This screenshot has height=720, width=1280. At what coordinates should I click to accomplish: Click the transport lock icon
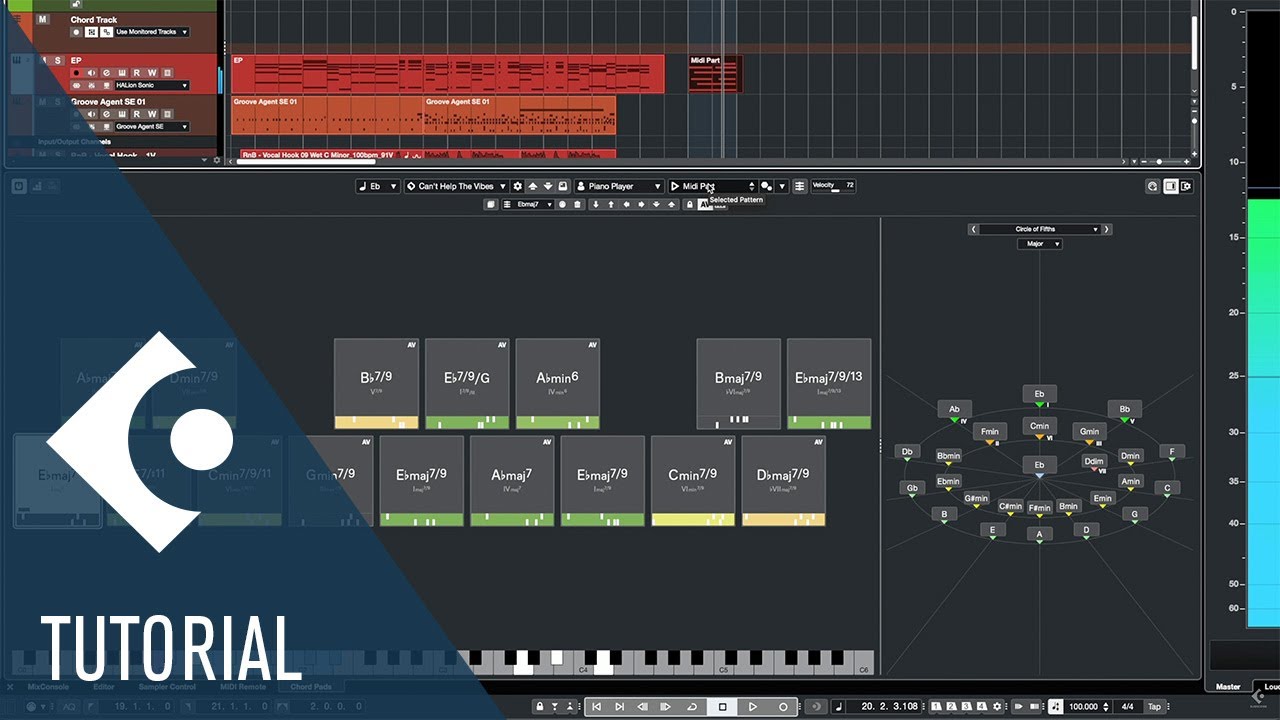point(539,707)
